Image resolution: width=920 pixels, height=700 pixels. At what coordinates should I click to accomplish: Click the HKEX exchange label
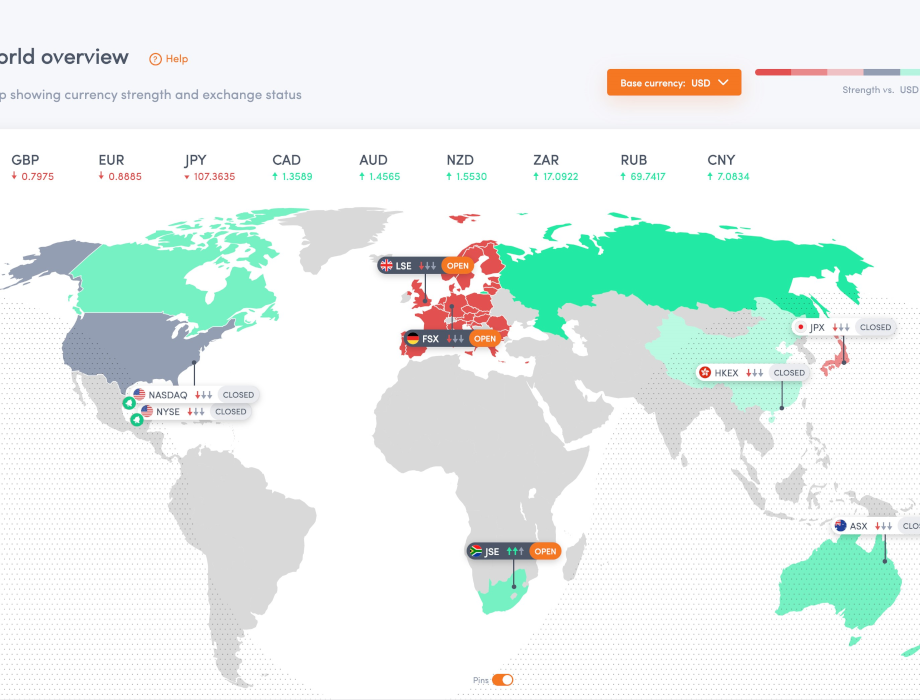pos(726,373)
